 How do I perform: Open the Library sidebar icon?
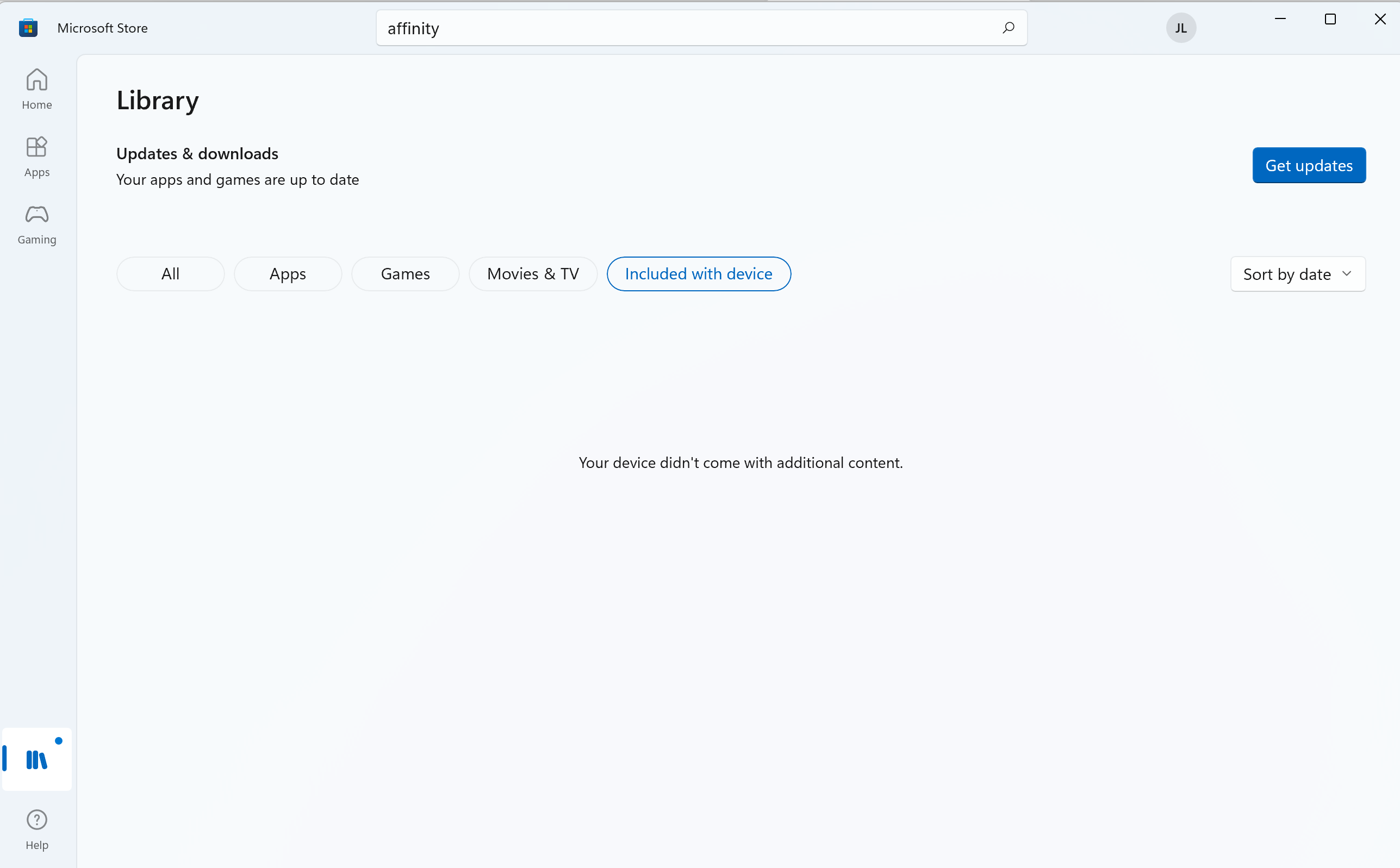(x=37, y=759)
